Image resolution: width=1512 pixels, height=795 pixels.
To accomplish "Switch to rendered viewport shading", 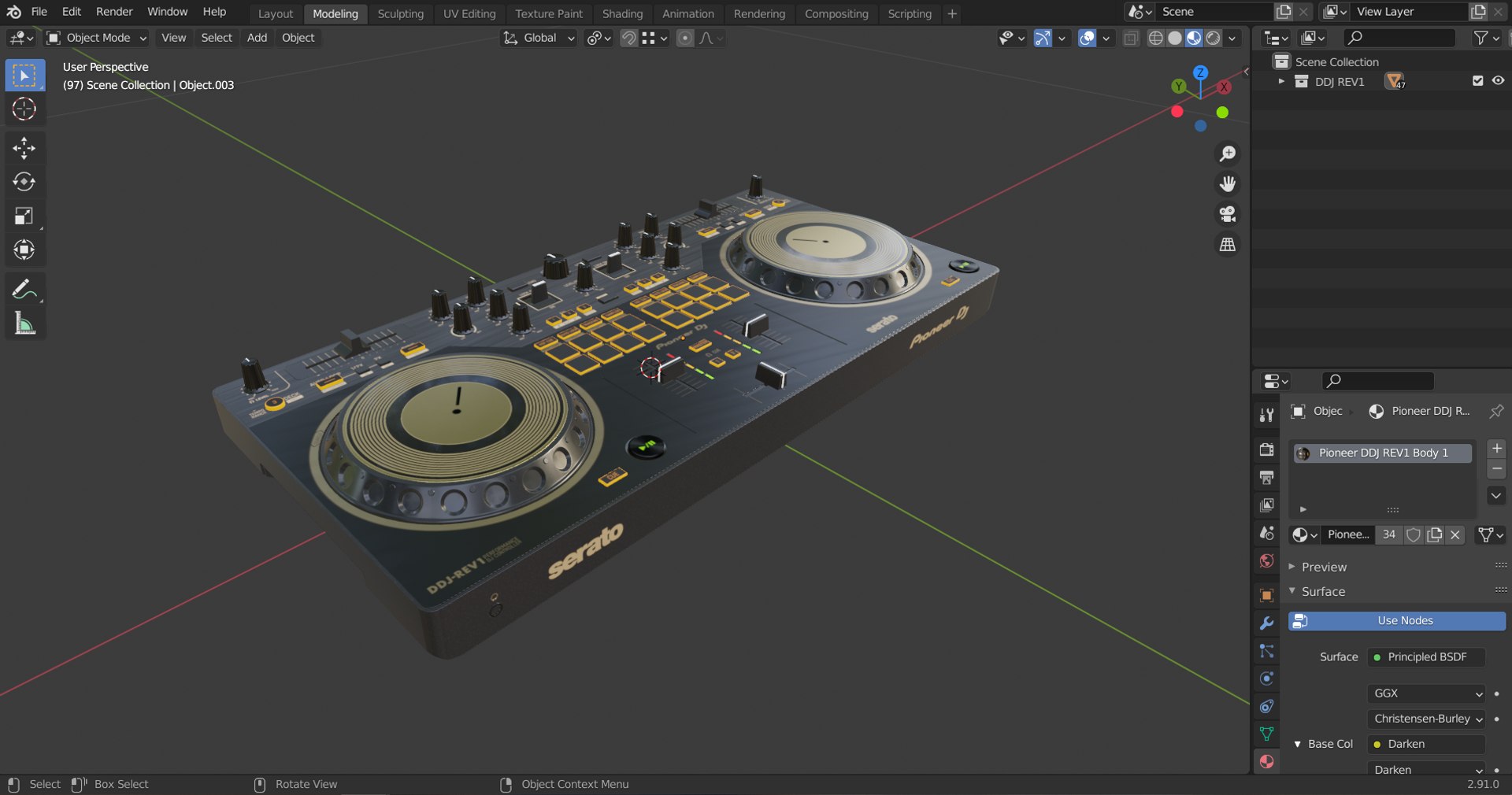I will pos(1214,38).
